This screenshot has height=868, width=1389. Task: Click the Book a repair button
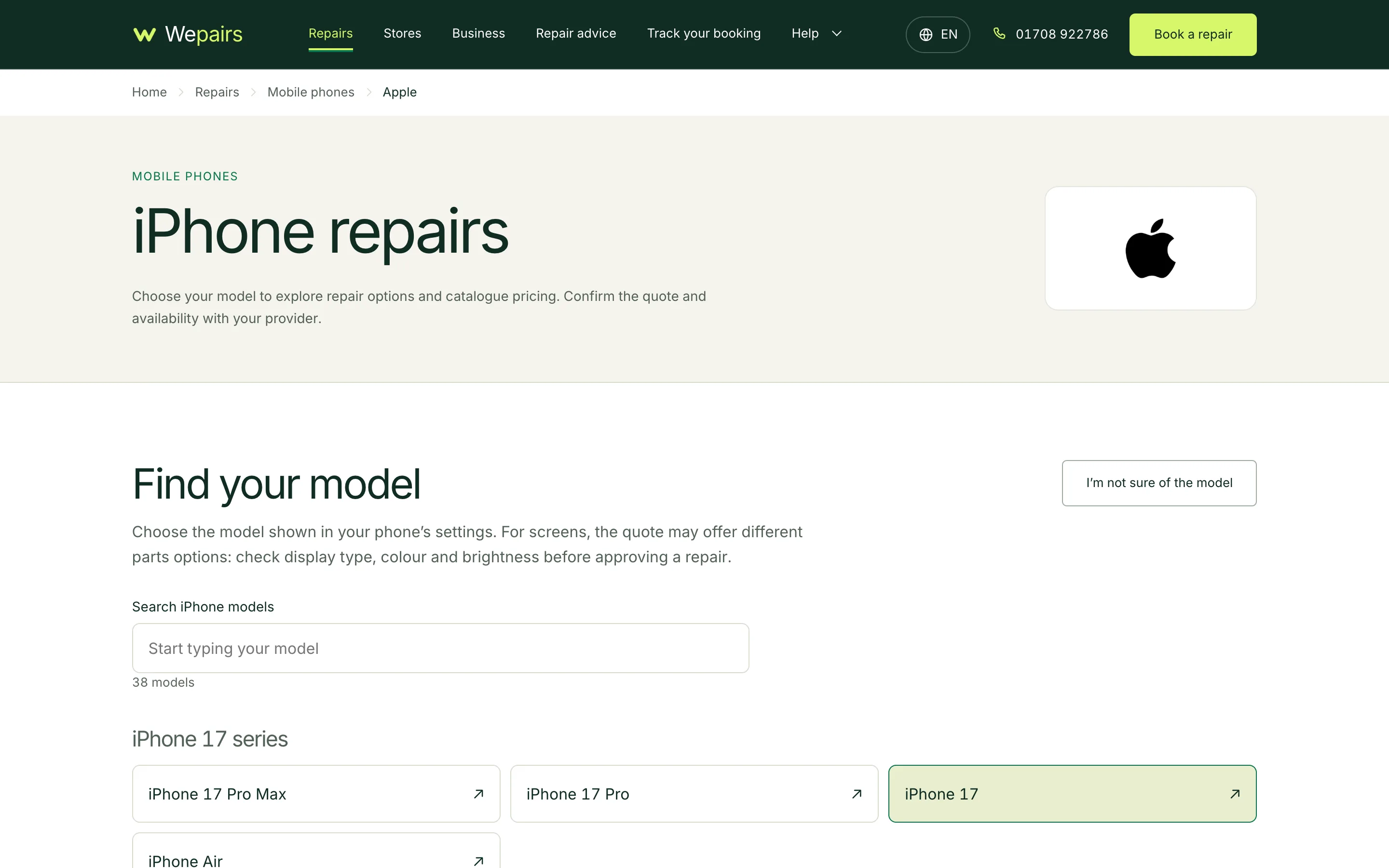pos(1193,34)
